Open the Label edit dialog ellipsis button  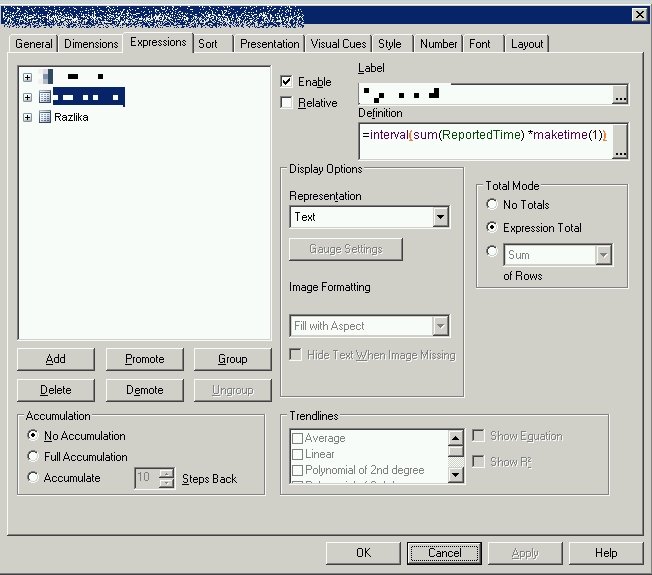click(620, 94)
